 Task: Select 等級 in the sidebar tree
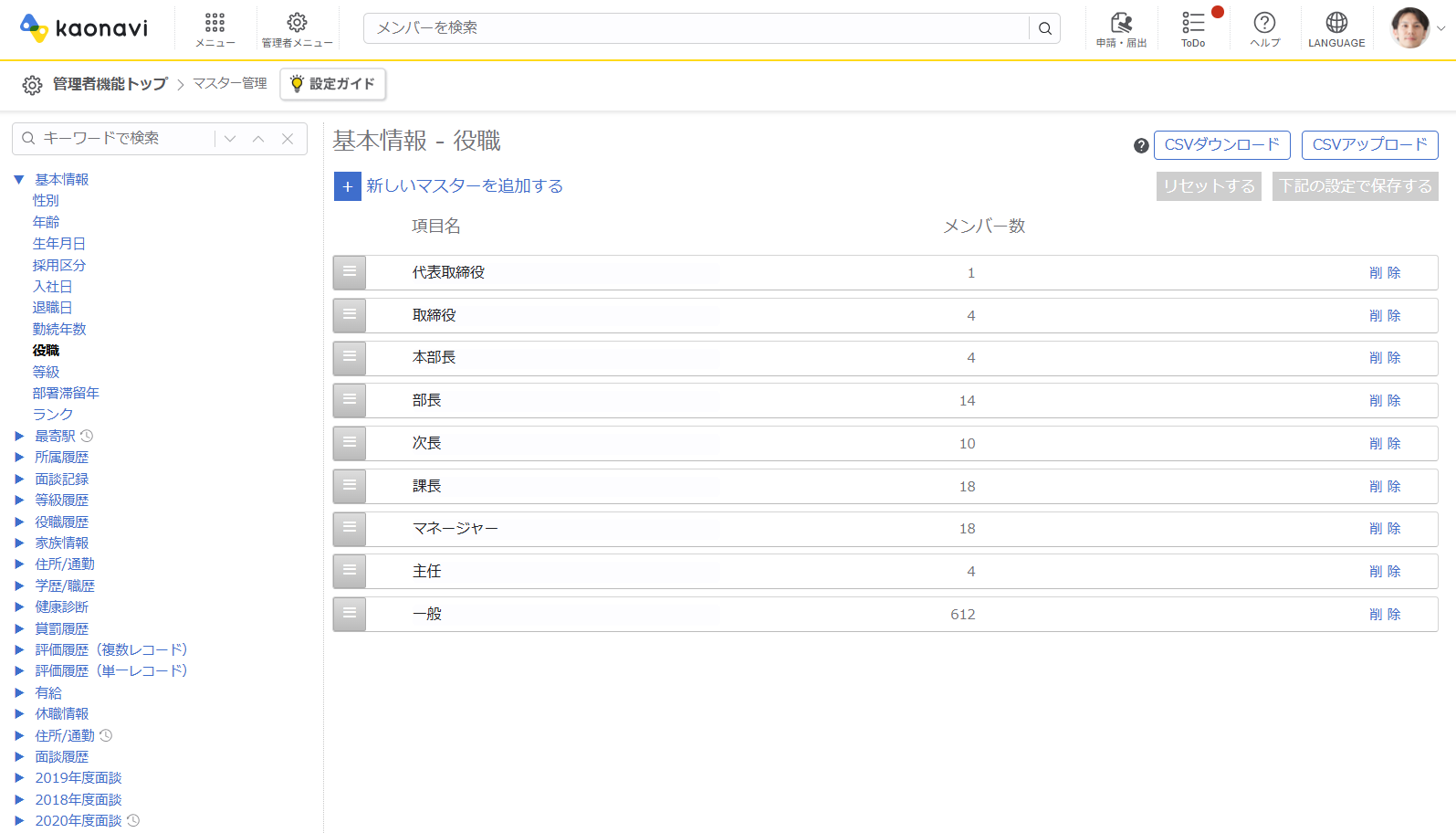[46, 372]
